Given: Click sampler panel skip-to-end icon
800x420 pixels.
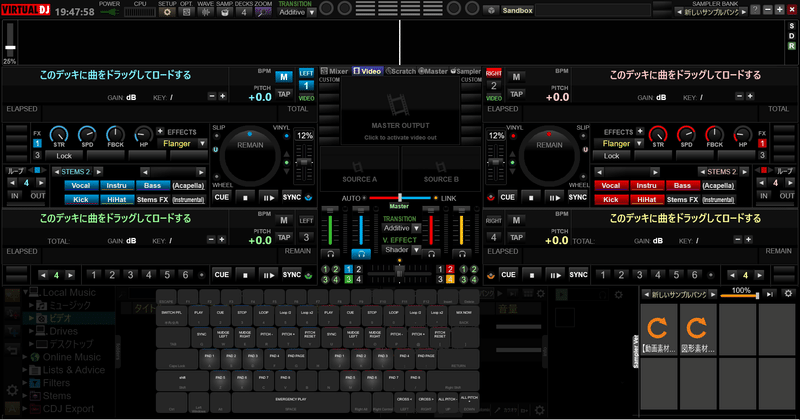Looking at the screenshot, I should (x=770, y=294).
